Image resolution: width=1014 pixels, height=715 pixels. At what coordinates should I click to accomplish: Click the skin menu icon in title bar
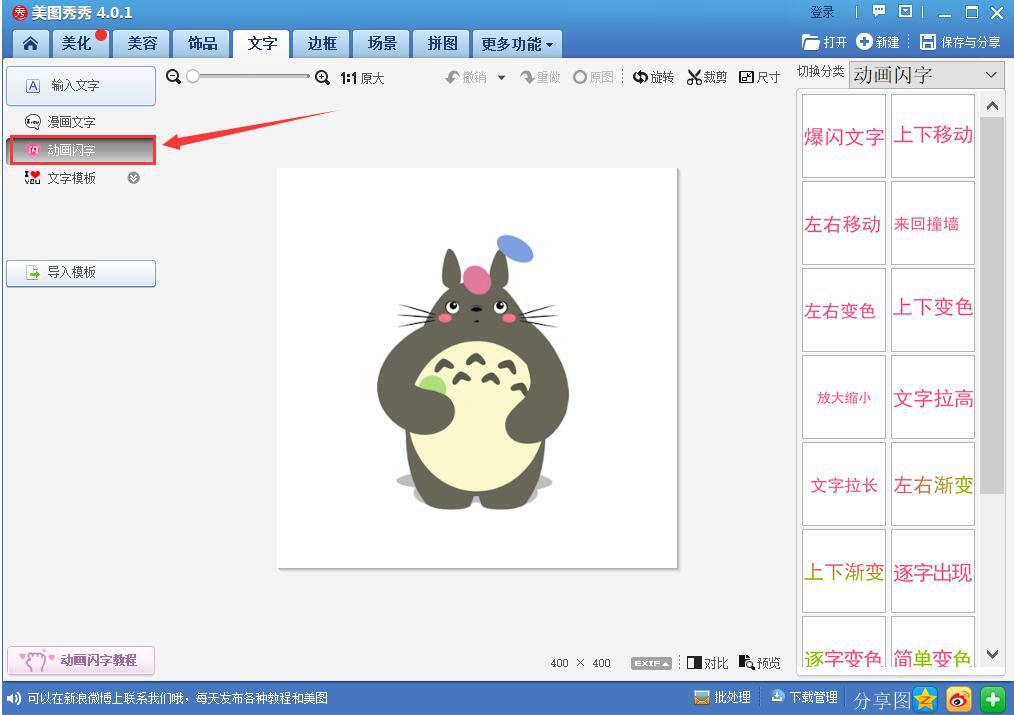point(905,11)
